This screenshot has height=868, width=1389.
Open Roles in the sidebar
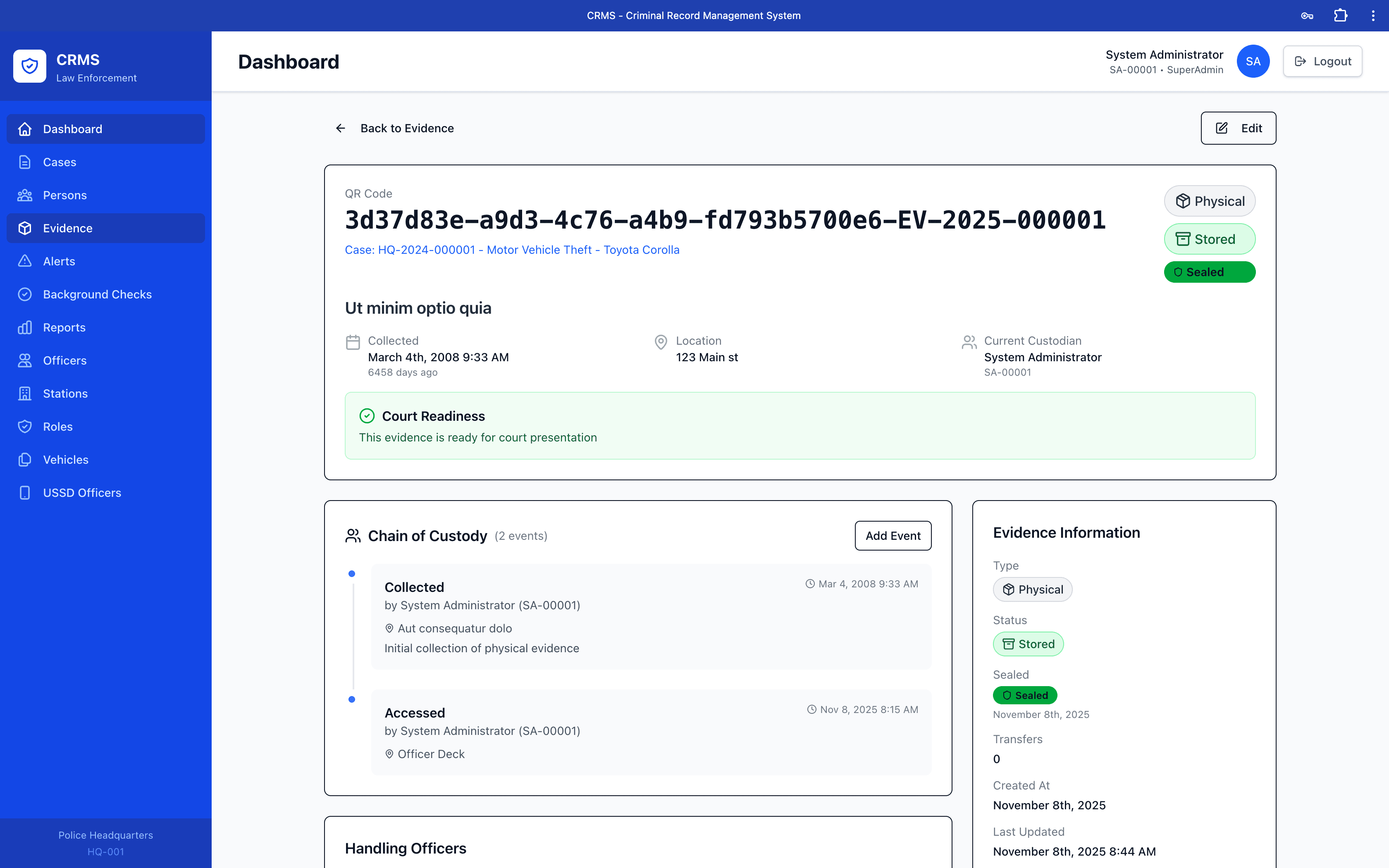click(105, 427)
